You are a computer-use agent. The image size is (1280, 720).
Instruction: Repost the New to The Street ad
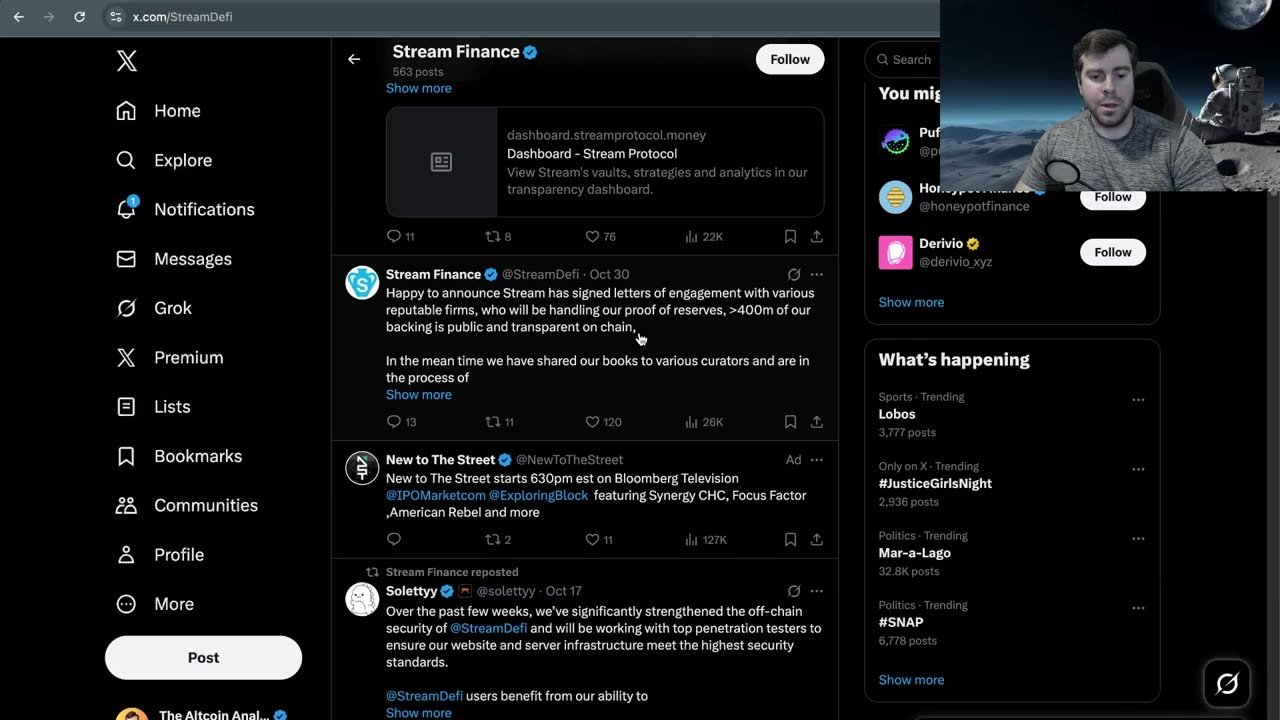(x=498, y=539)
